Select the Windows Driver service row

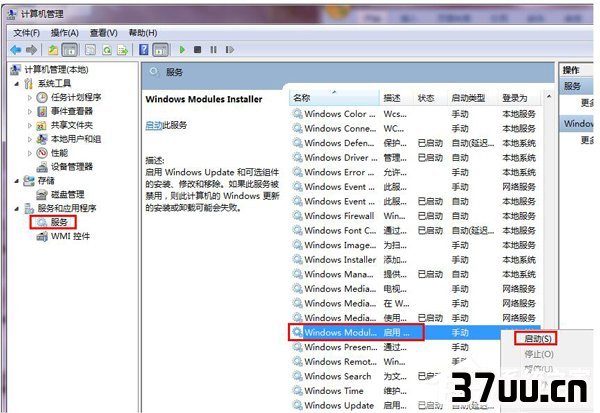click(x=415, y=158)
